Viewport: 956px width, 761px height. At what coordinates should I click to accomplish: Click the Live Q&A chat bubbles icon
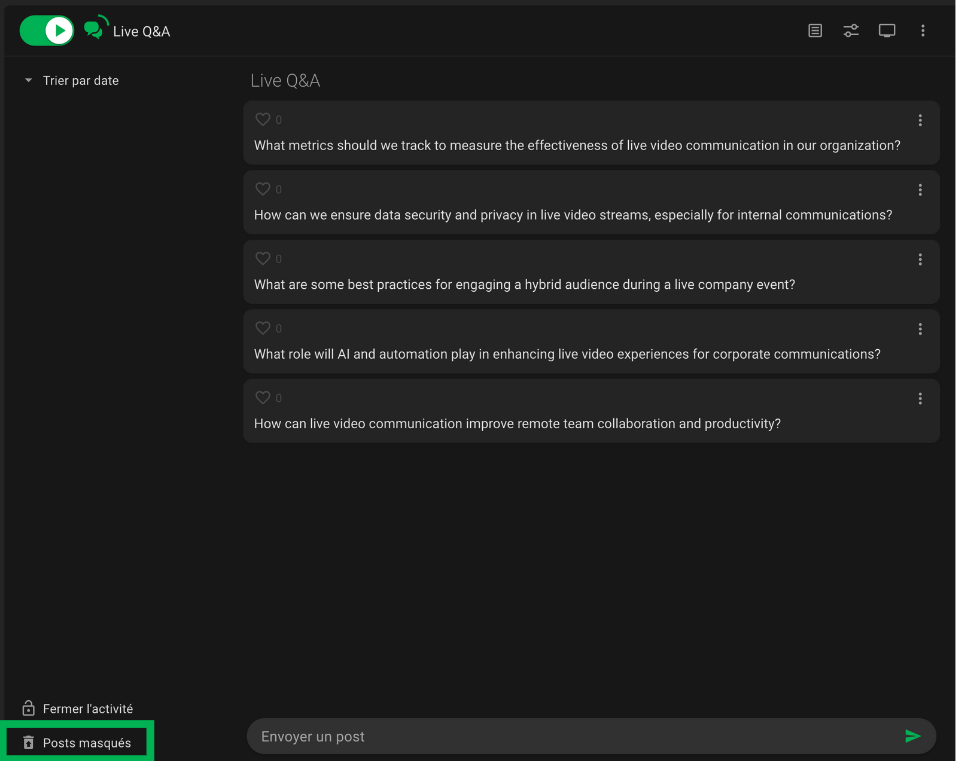[96, 29]
